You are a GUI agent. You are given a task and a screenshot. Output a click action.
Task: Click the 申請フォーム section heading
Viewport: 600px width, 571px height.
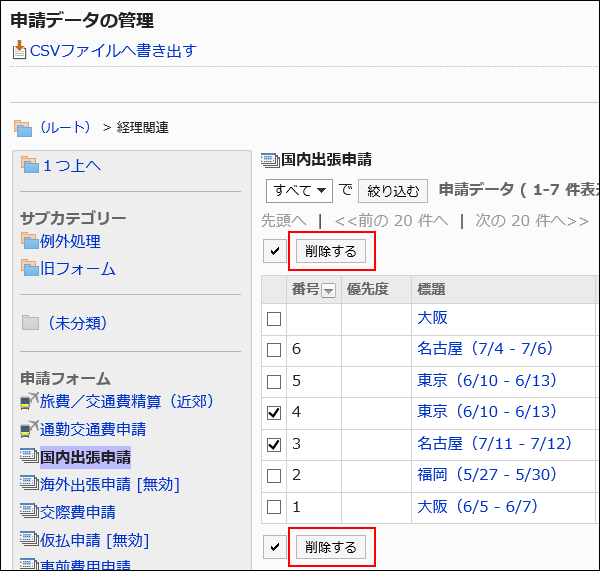(x=65, y=378)
